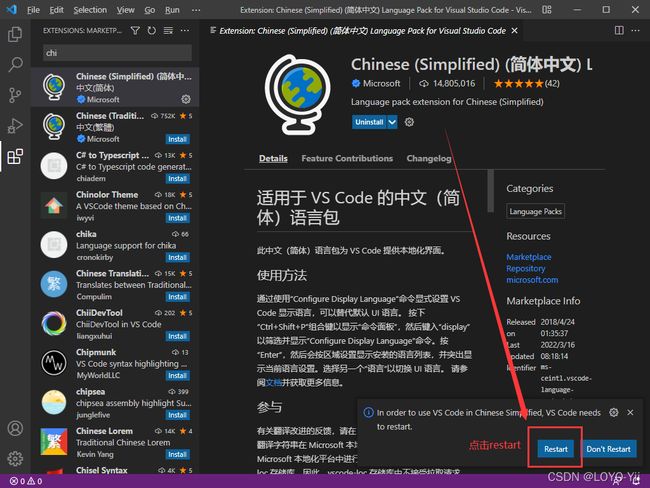
Task: Open the Manage gear in activity bar
Action: (x=15, y=459)
